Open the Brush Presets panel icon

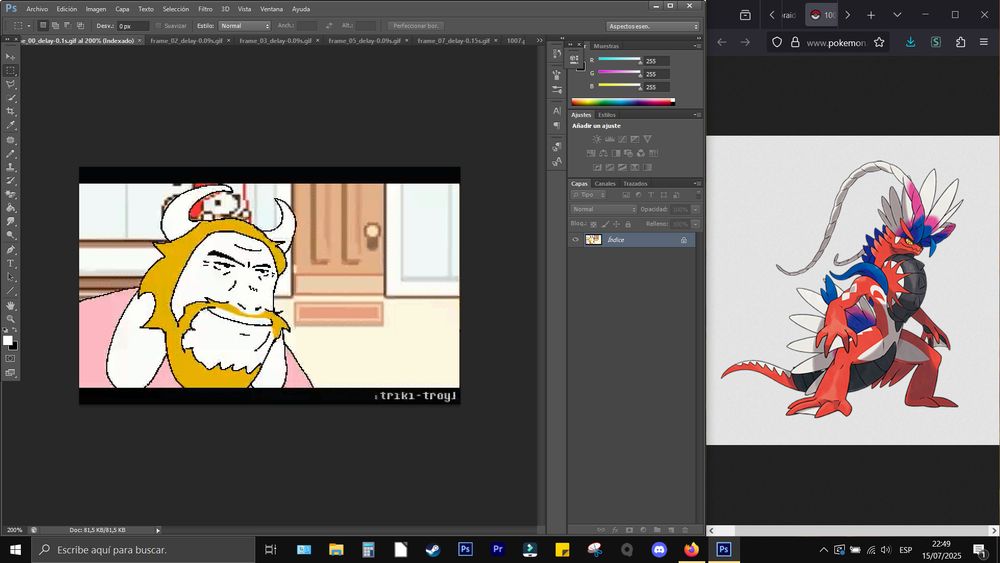click(557, 90)
